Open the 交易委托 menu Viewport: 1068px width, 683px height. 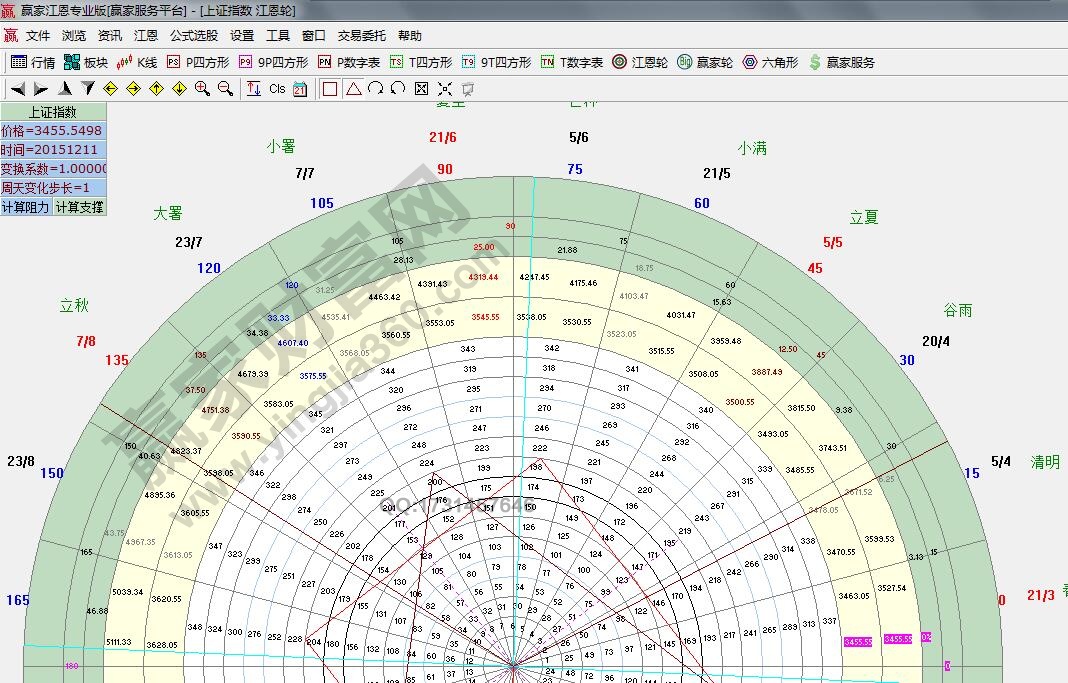coord(361,35)
